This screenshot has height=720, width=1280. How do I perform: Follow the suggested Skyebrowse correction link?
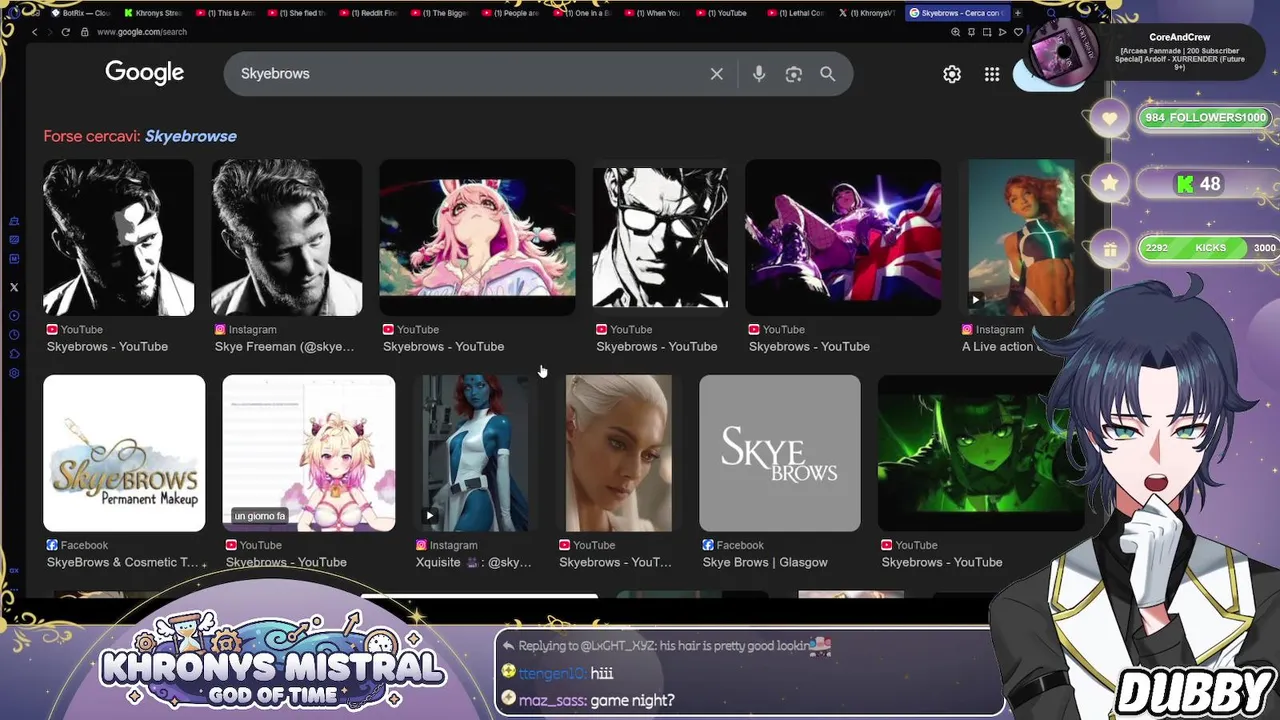[x=191, y=136]
